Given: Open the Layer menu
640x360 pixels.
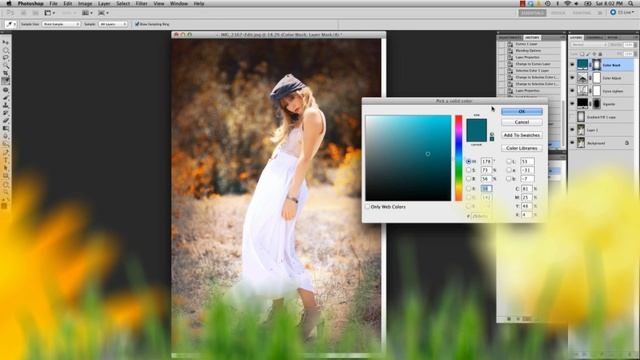Looking at the screenshot, I should [104, 3].
